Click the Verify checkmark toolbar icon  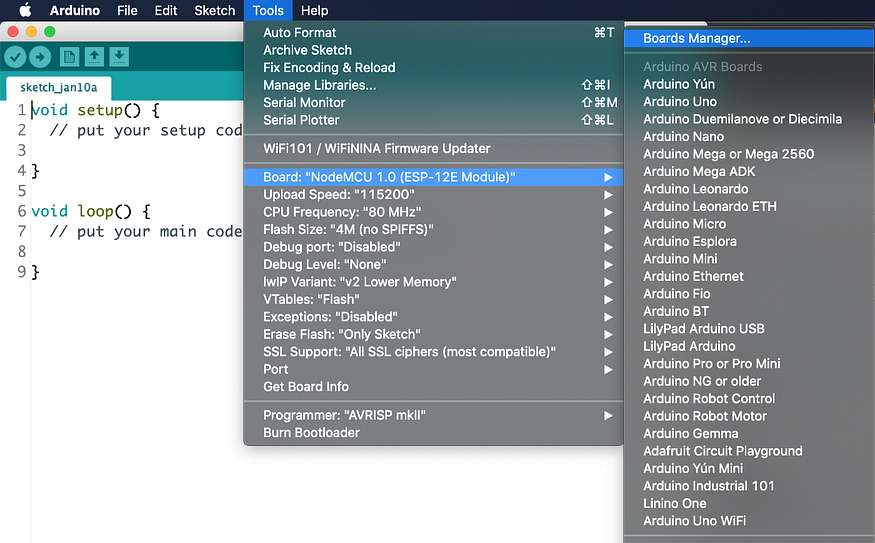(15, 56)
